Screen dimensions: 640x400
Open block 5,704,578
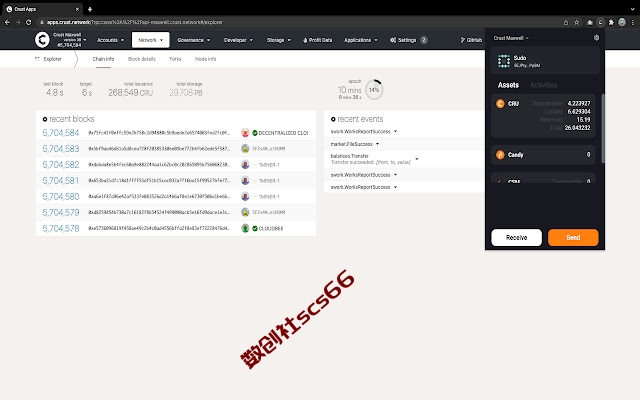61,228
